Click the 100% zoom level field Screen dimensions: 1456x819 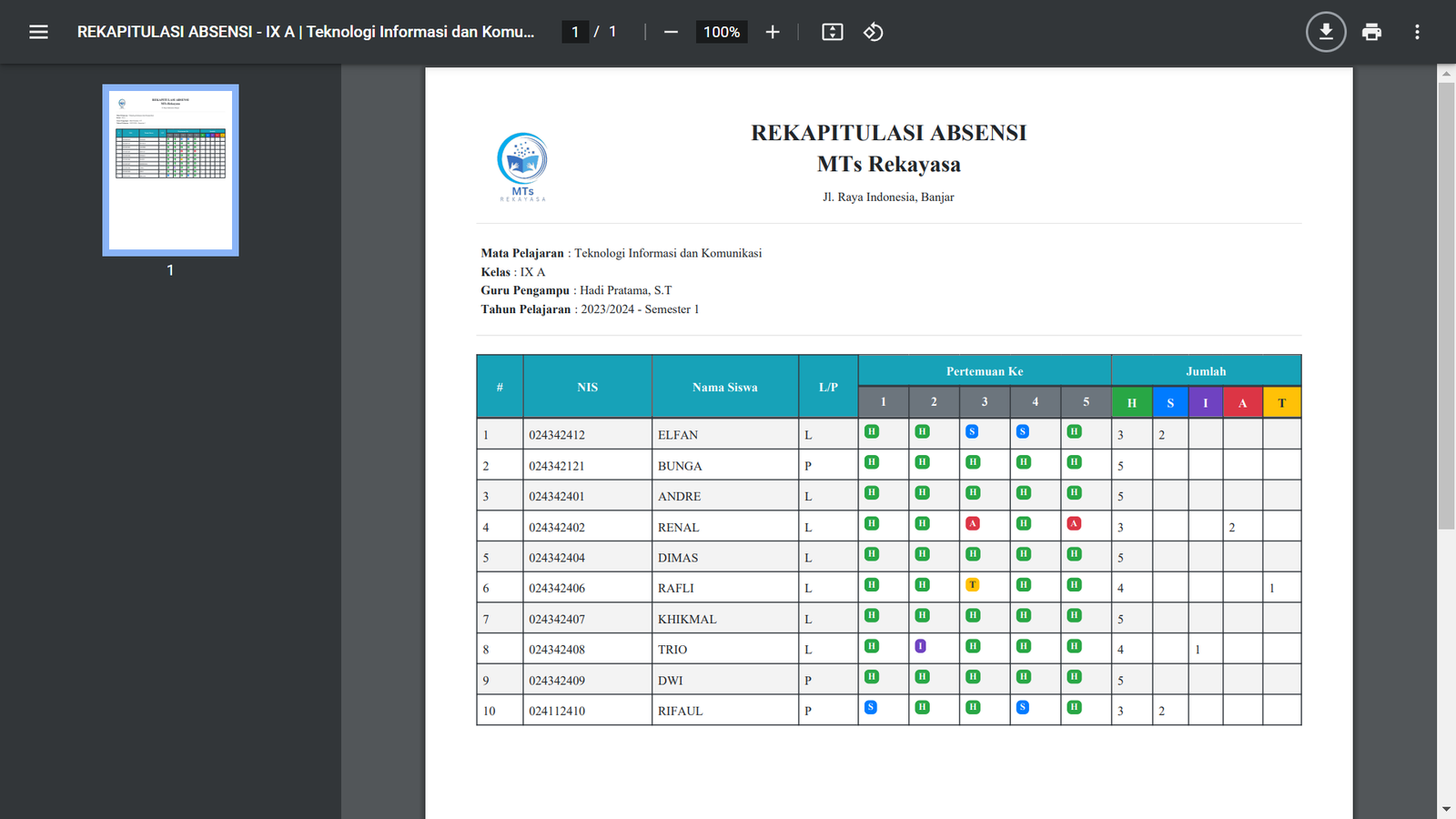722,32
